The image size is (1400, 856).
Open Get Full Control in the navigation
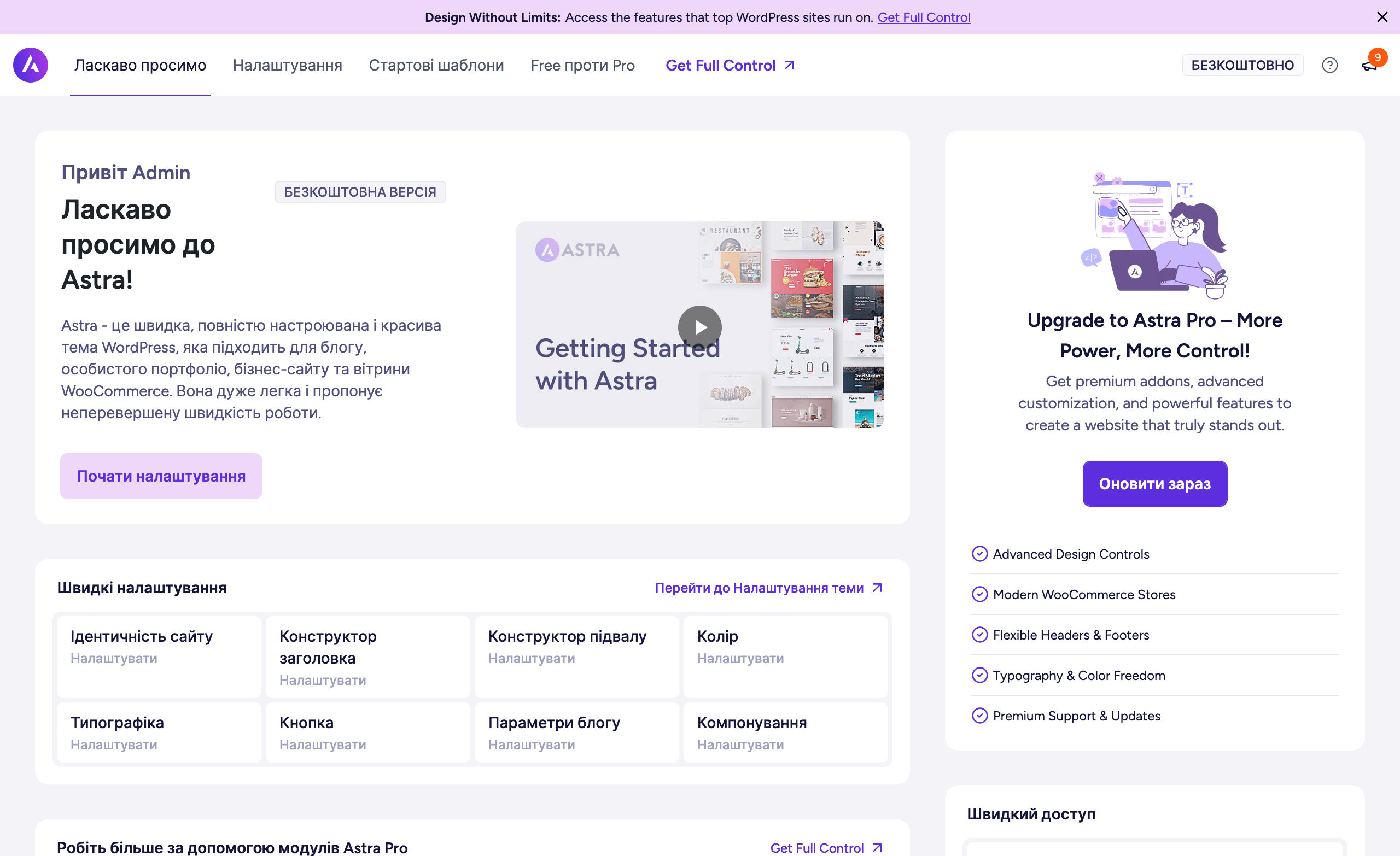click(730, 66)
